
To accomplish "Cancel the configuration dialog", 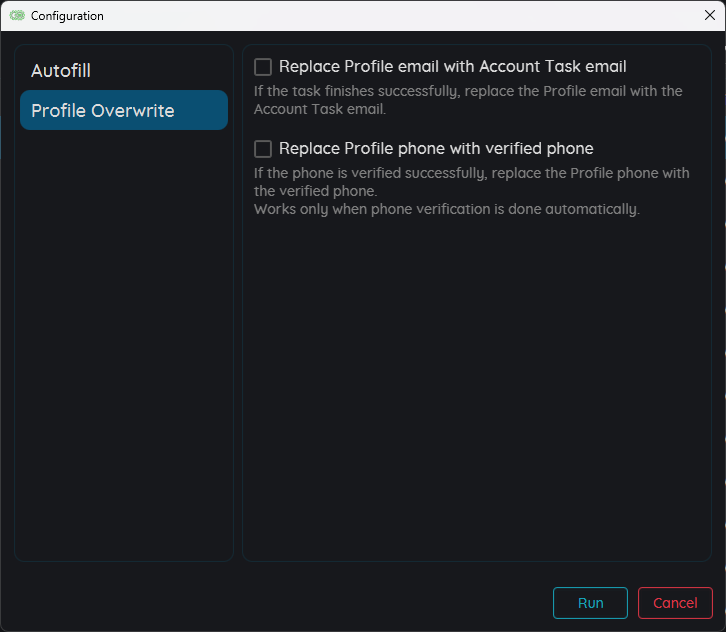I will tap(675, 603).
